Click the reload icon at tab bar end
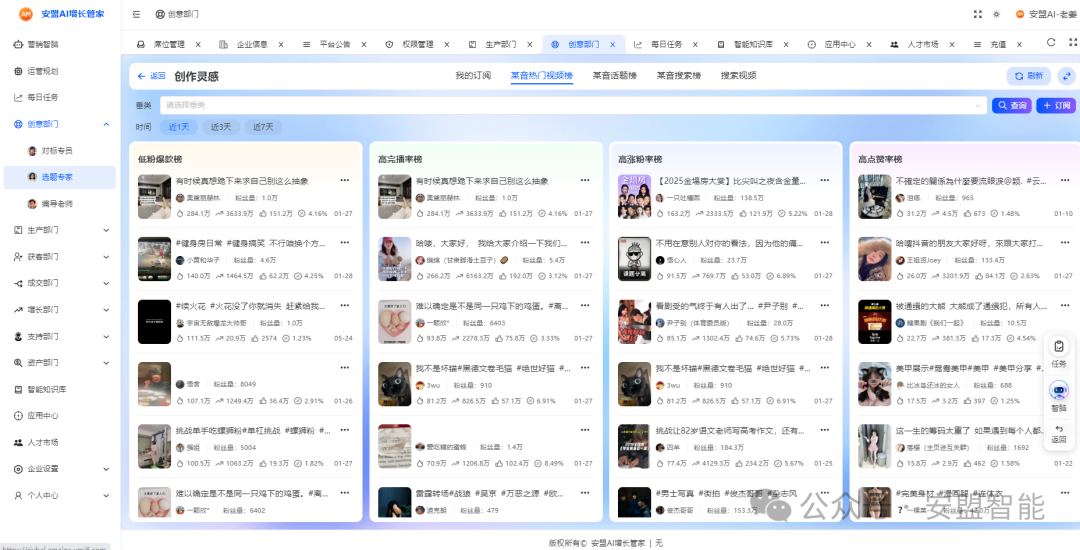This screenshot has width=1080, height=550. point(1050,42)
